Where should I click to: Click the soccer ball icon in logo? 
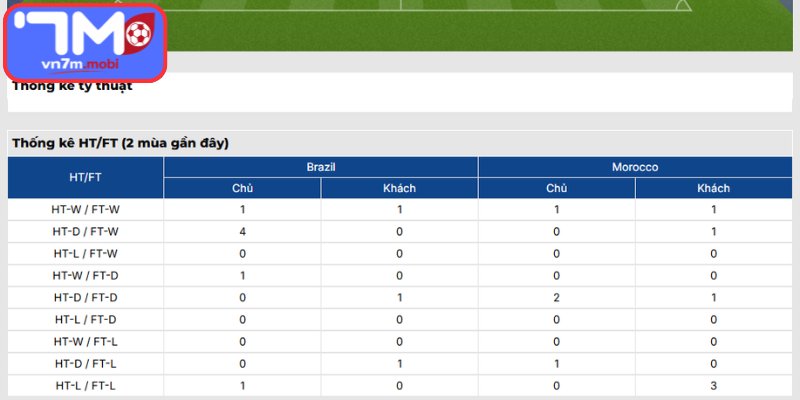point(139,34)
